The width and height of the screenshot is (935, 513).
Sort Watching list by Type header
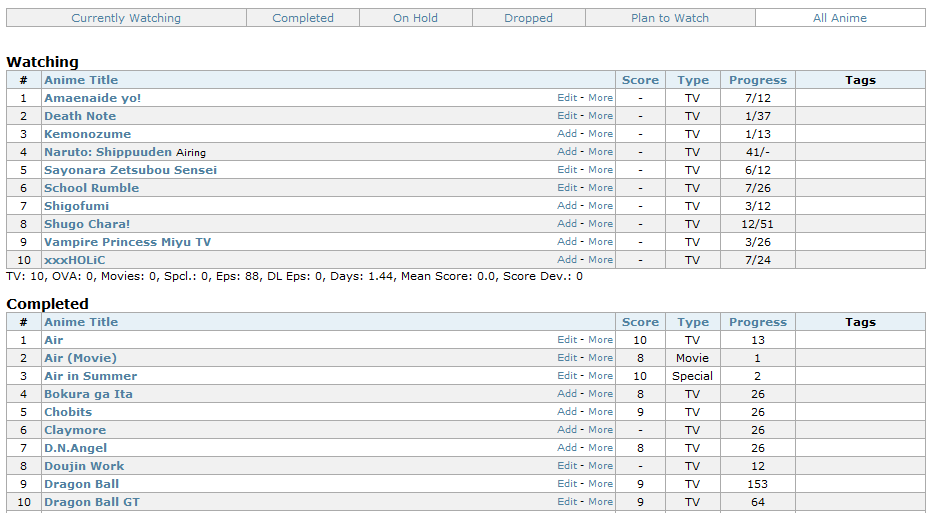693,80
